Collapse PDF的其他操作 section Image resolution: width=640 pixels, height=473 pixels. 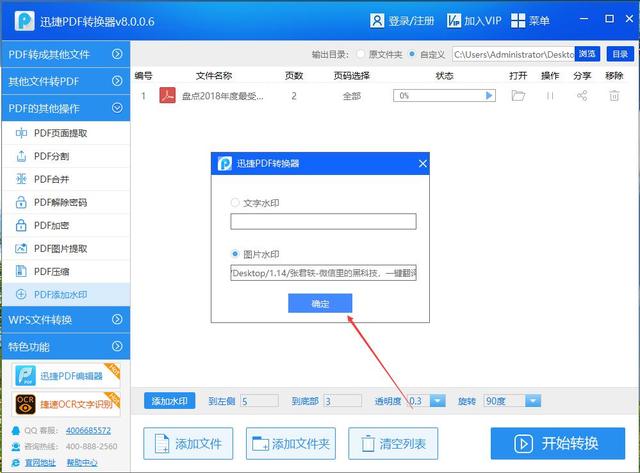coord(66,108)
